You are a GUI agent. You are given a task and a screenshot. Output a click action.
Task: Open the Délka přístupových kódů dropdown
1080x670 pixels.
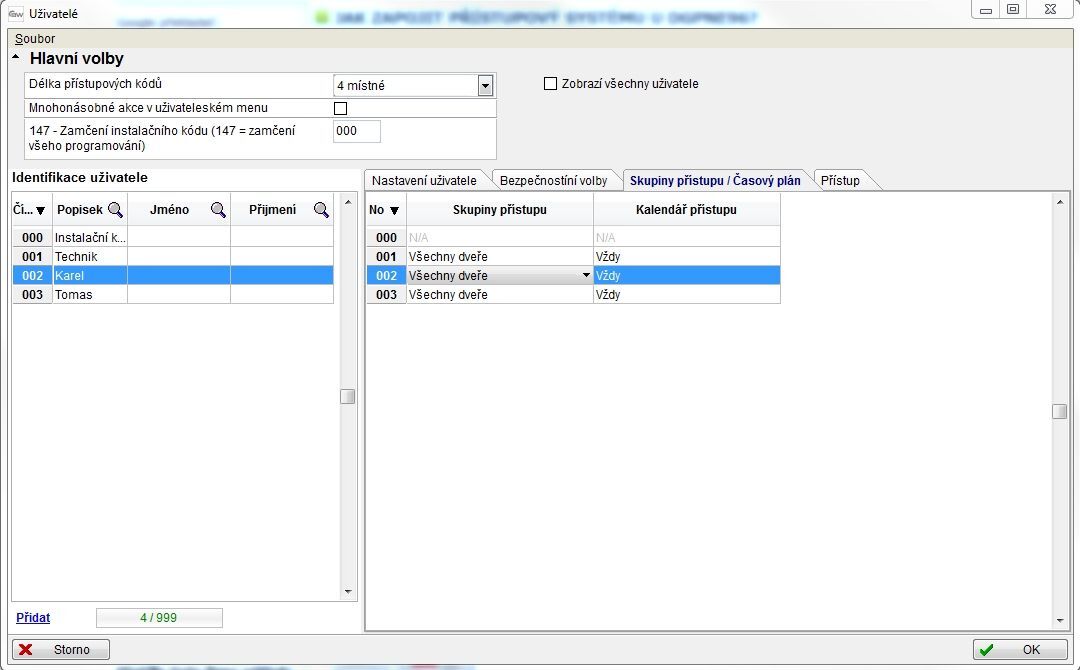pyautogui.click(x=485, y=86)
